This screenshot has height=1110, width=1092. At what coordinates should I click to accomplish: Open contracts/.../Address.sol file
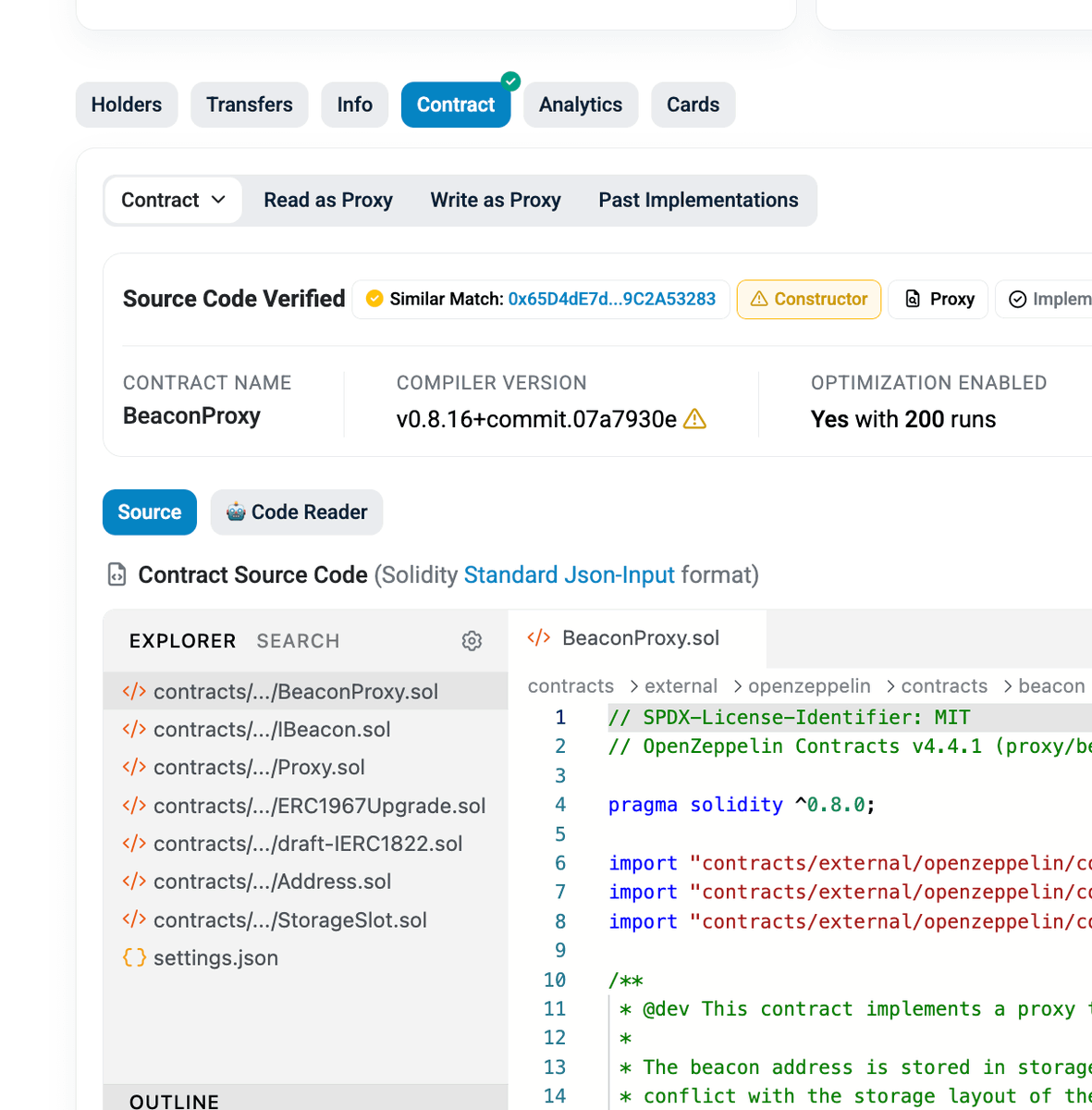click(x=306, y=882)
